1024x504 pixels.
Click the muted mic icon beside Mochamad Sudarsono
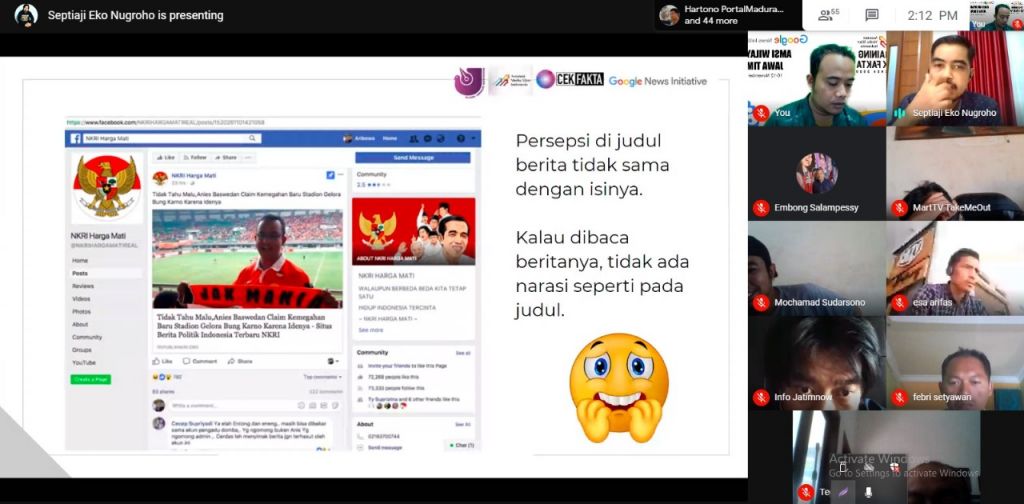(x=761, y=302)
